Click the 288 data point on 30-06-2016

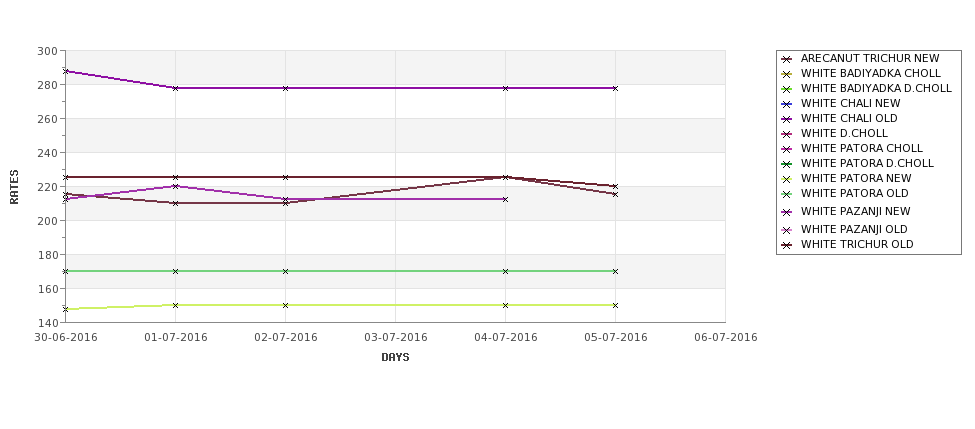point(65,72)
